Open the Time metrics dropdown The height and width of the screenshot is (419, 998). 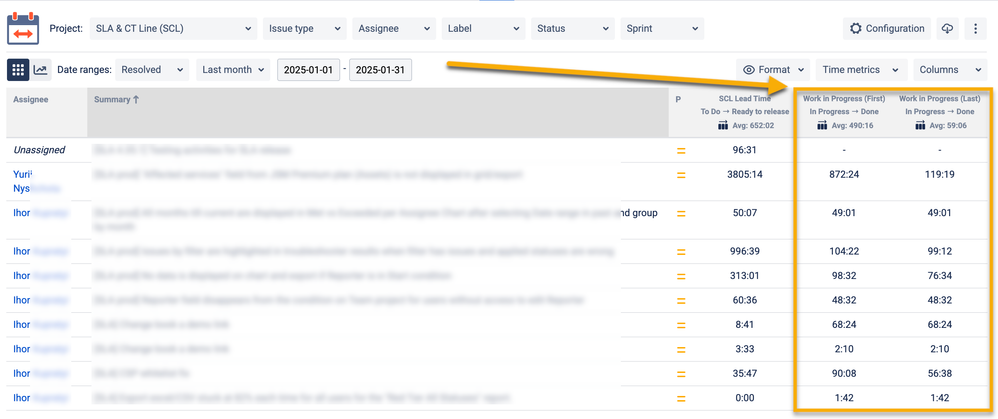(x=861, y=70)
